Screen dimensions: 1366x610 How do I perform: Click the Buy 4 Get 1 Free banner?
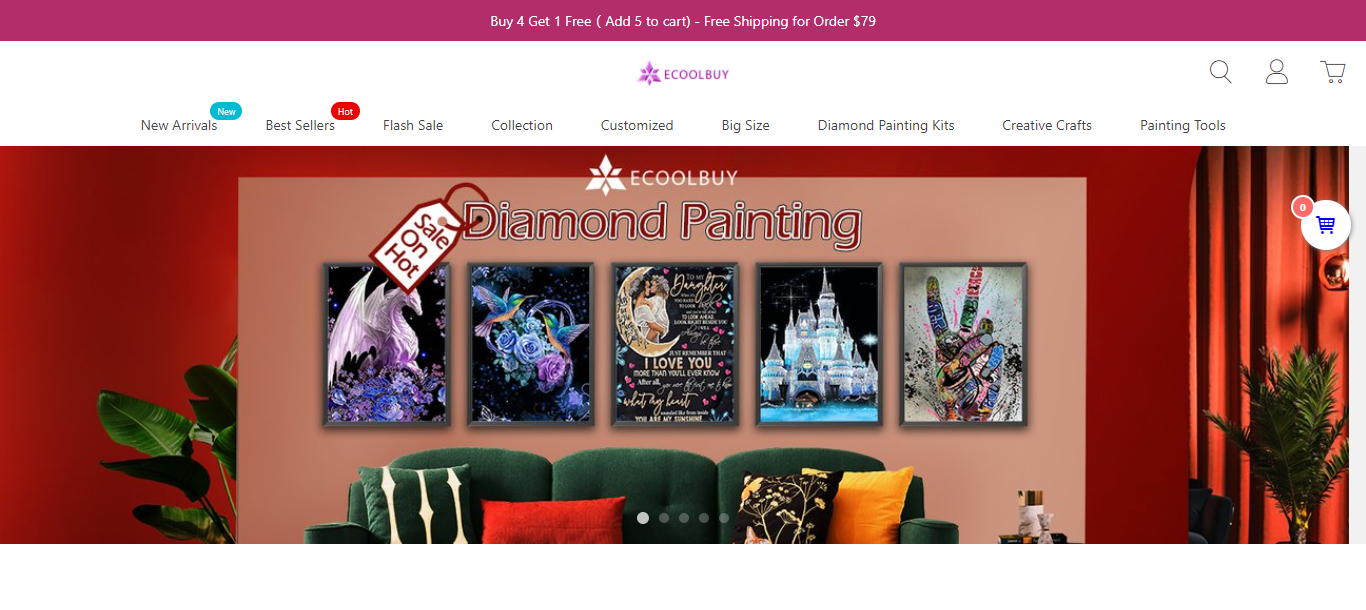point(683,21)
